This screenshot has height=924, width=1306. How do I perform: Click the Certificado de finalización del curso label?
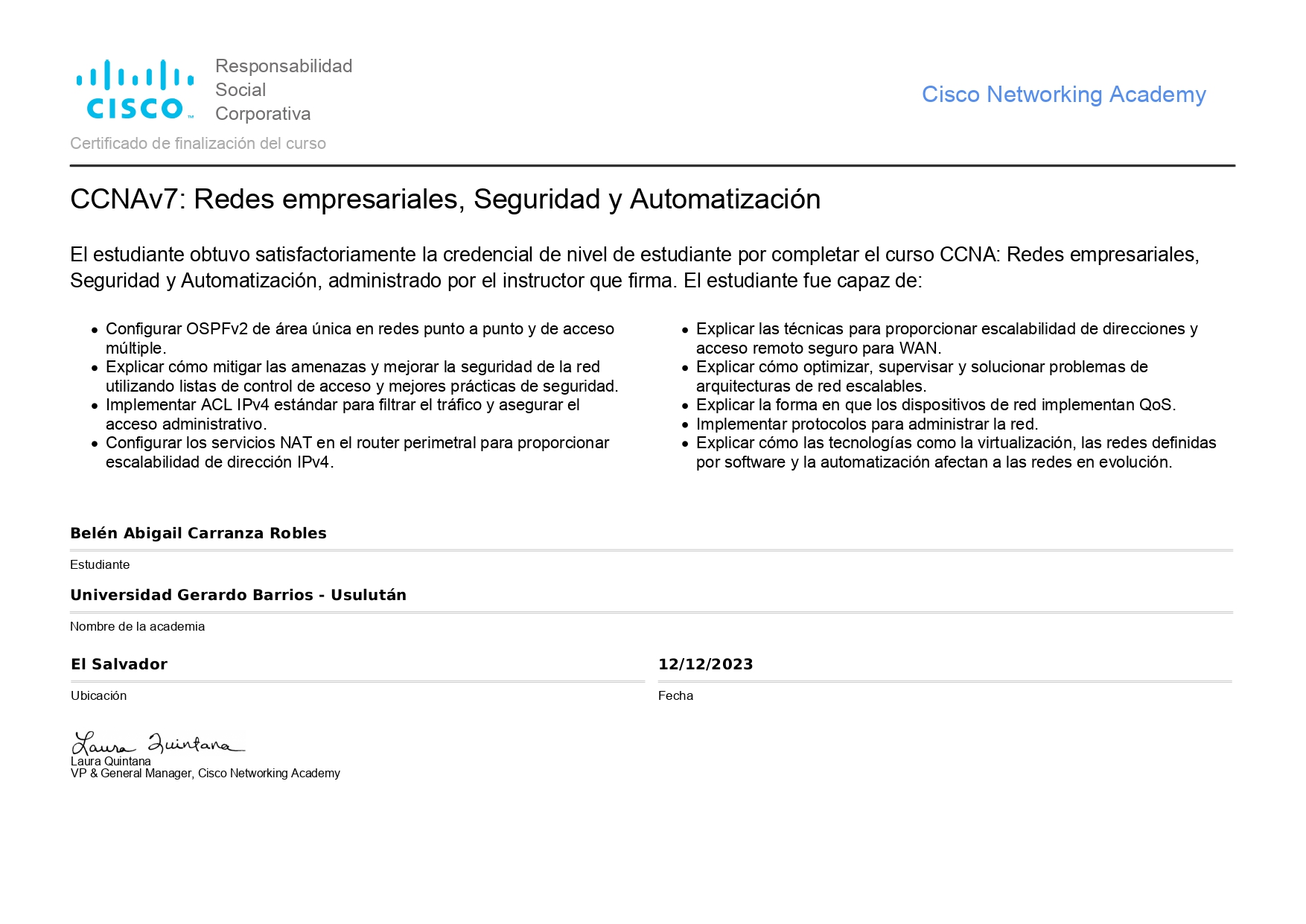click(198, 144)
